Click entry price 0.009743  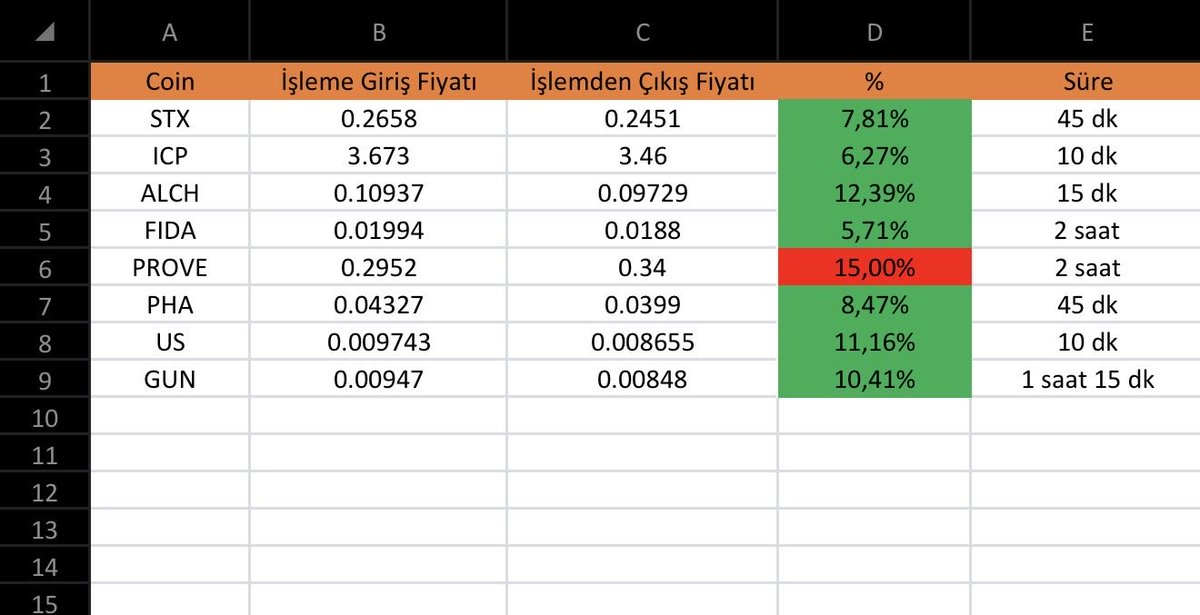tap(378, 342)
